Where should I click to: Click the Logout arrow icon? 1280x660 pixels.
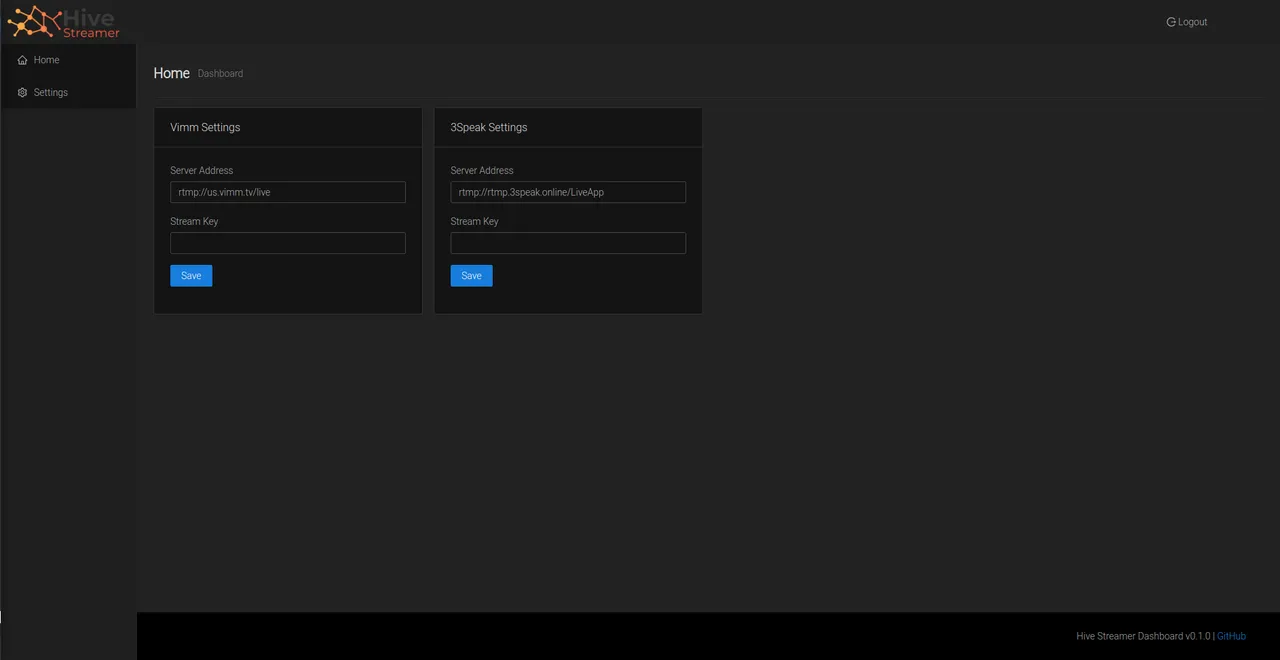pyautogui.click(x=1171, y=22)
